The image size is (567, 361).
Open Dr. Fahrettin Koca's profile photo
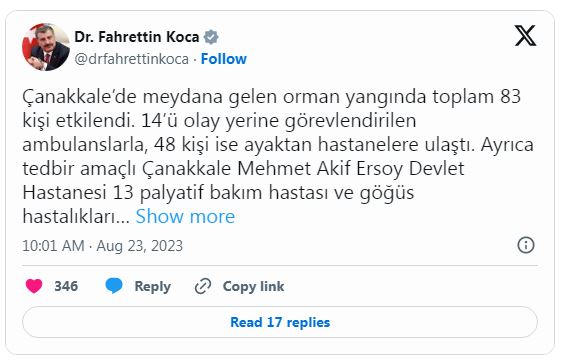tap(46, 47)
